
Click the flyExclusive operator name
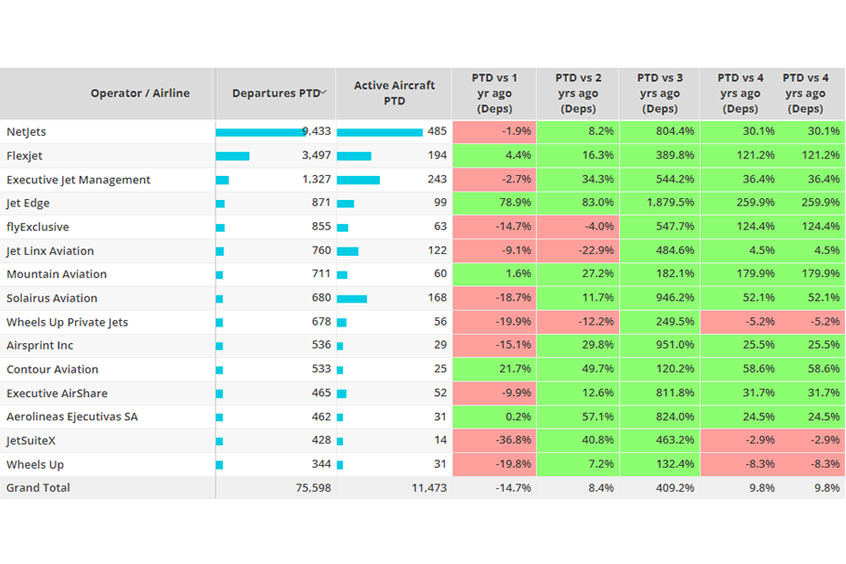pos(37,227)
